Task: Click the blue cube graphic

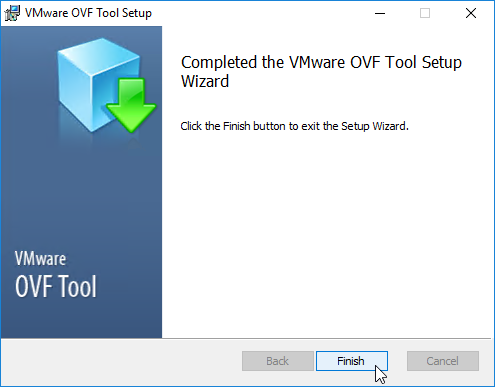Action: click(x=98, y=85)
